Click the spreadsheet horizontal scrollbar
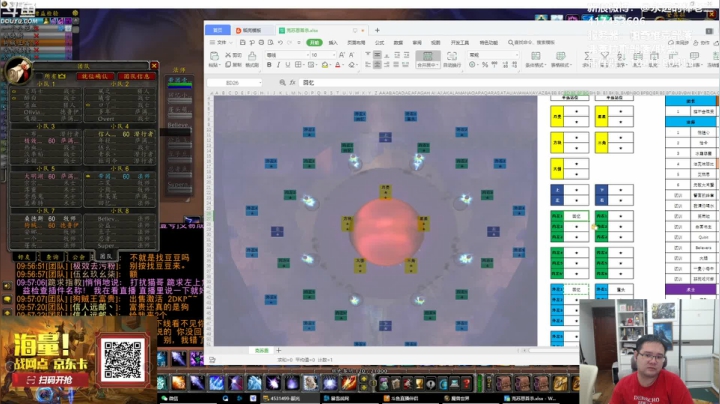 (553, 350)
